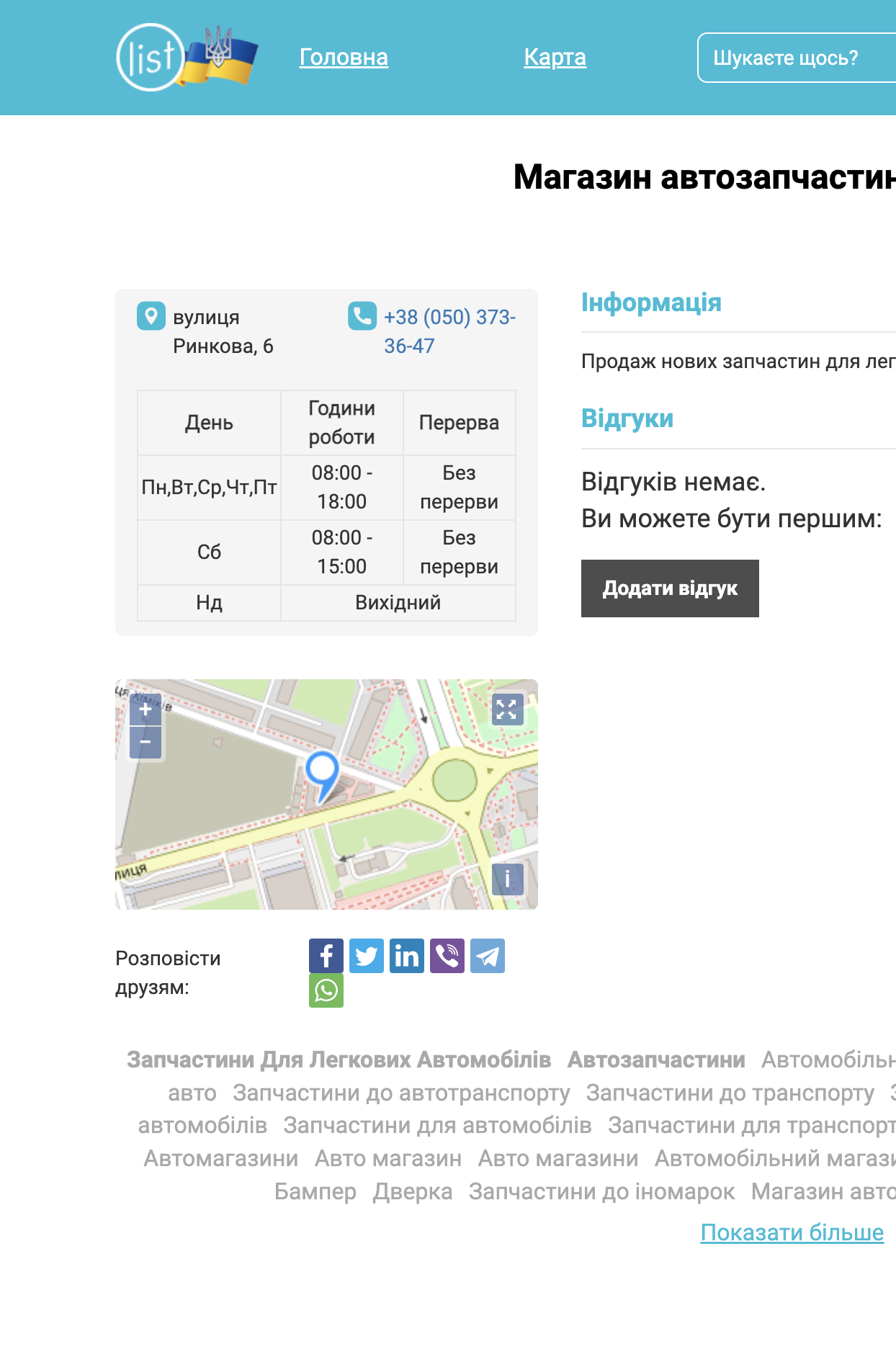Select tag Запчастини для автомобілів
This screenshot has width=896, height=1352.
[x=437, y=1125]
